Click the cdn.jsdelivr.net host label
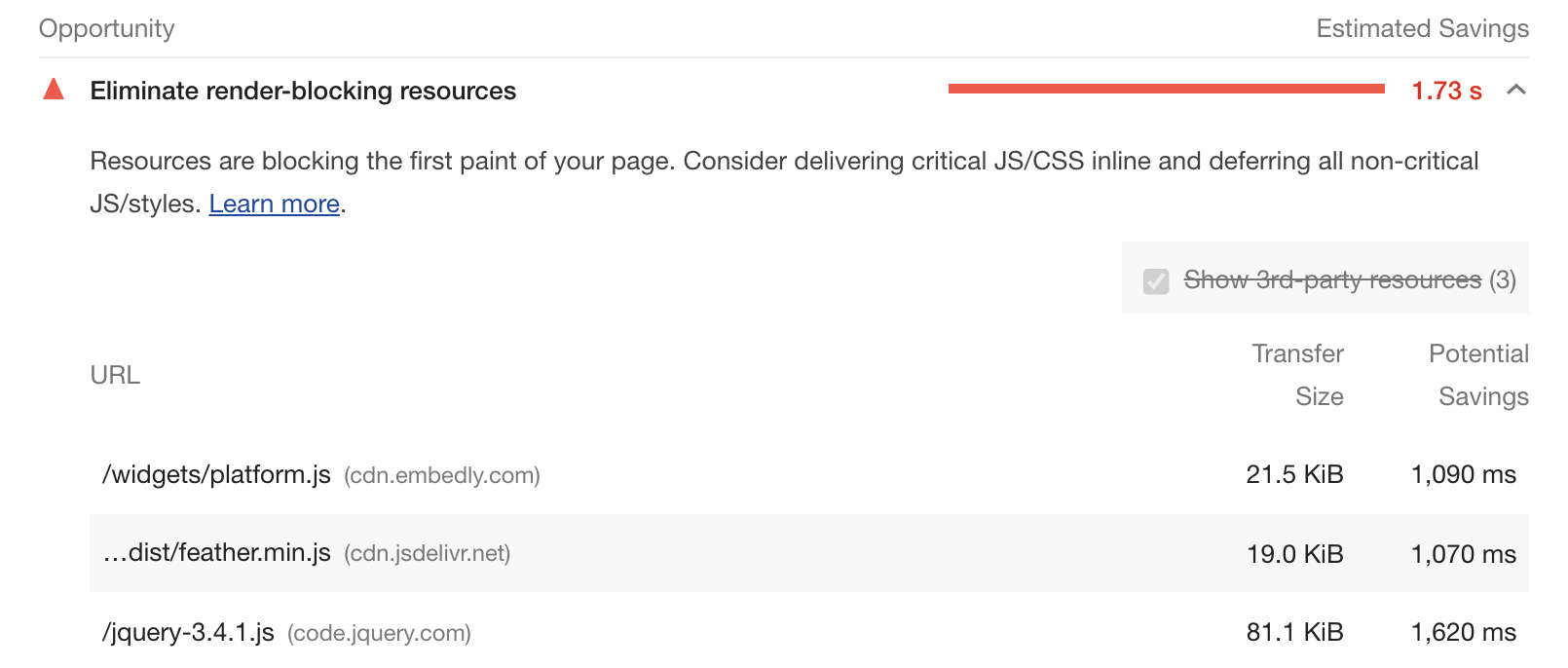The width and height of the screenshot is (1568, 668). (x=428, y=553)
